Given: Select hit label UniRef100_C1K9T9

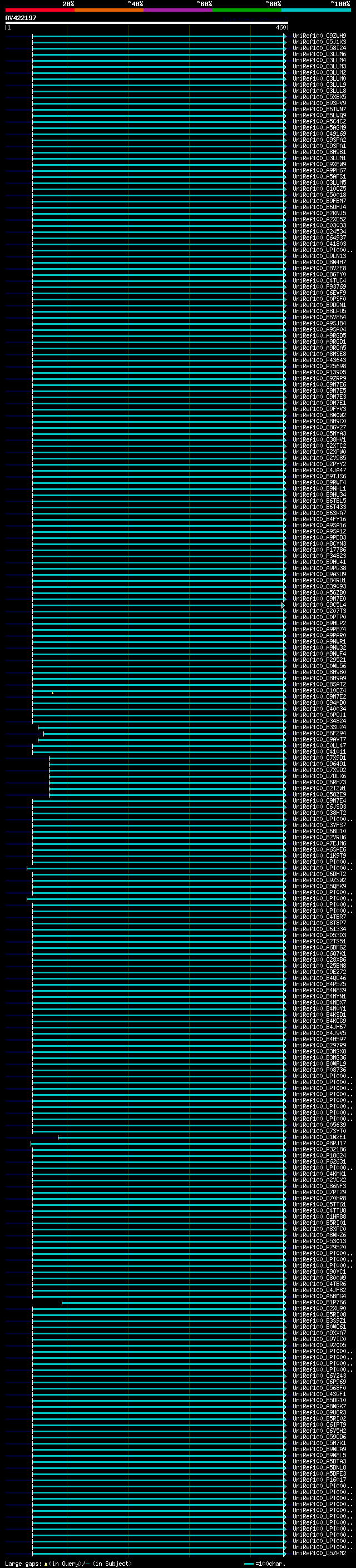Looking at the screenshot, I should (x=319, y=856).
